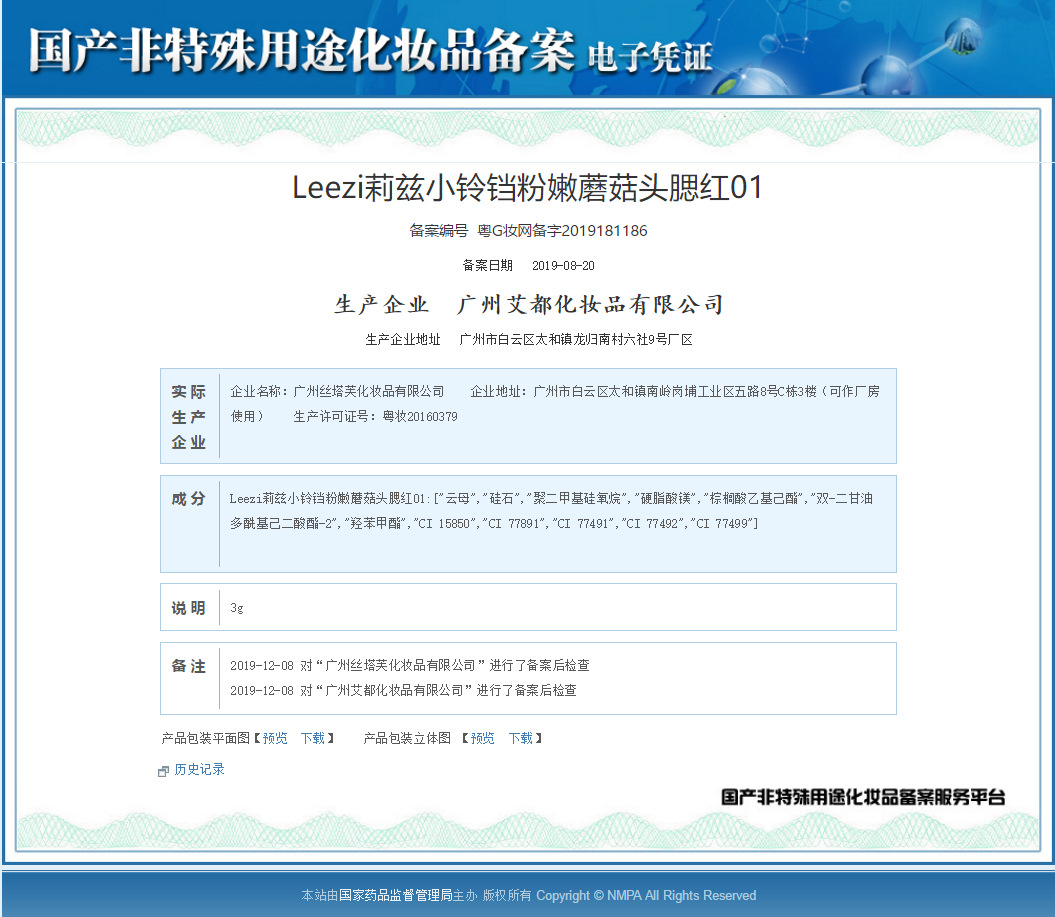
Task: Download the 产品包装立体图 image
Action: tap(520, 738)
